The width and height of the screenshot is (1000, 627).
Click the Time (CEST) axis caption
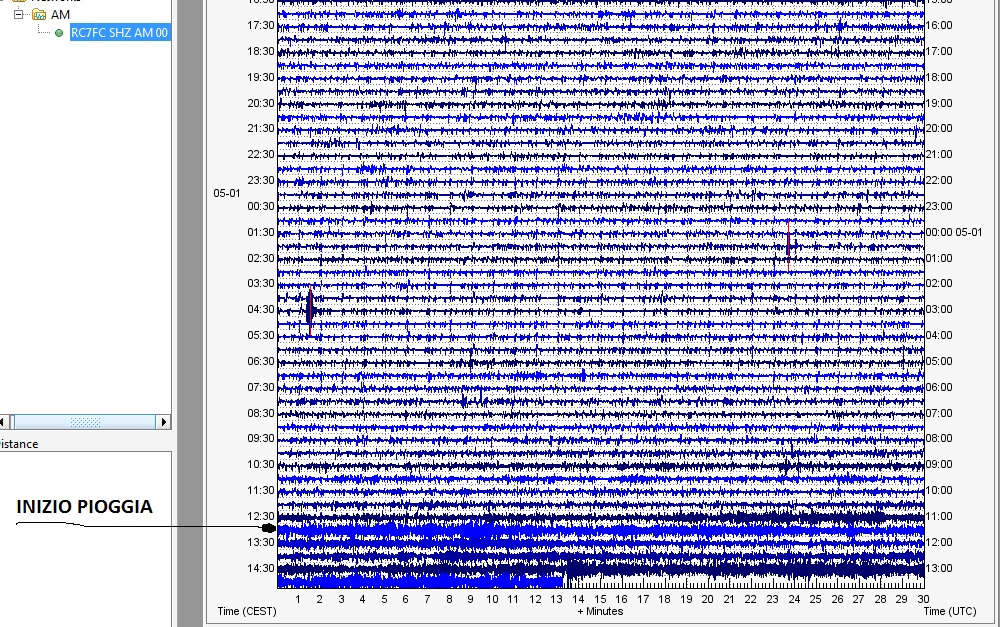click(x=247, y=611)
